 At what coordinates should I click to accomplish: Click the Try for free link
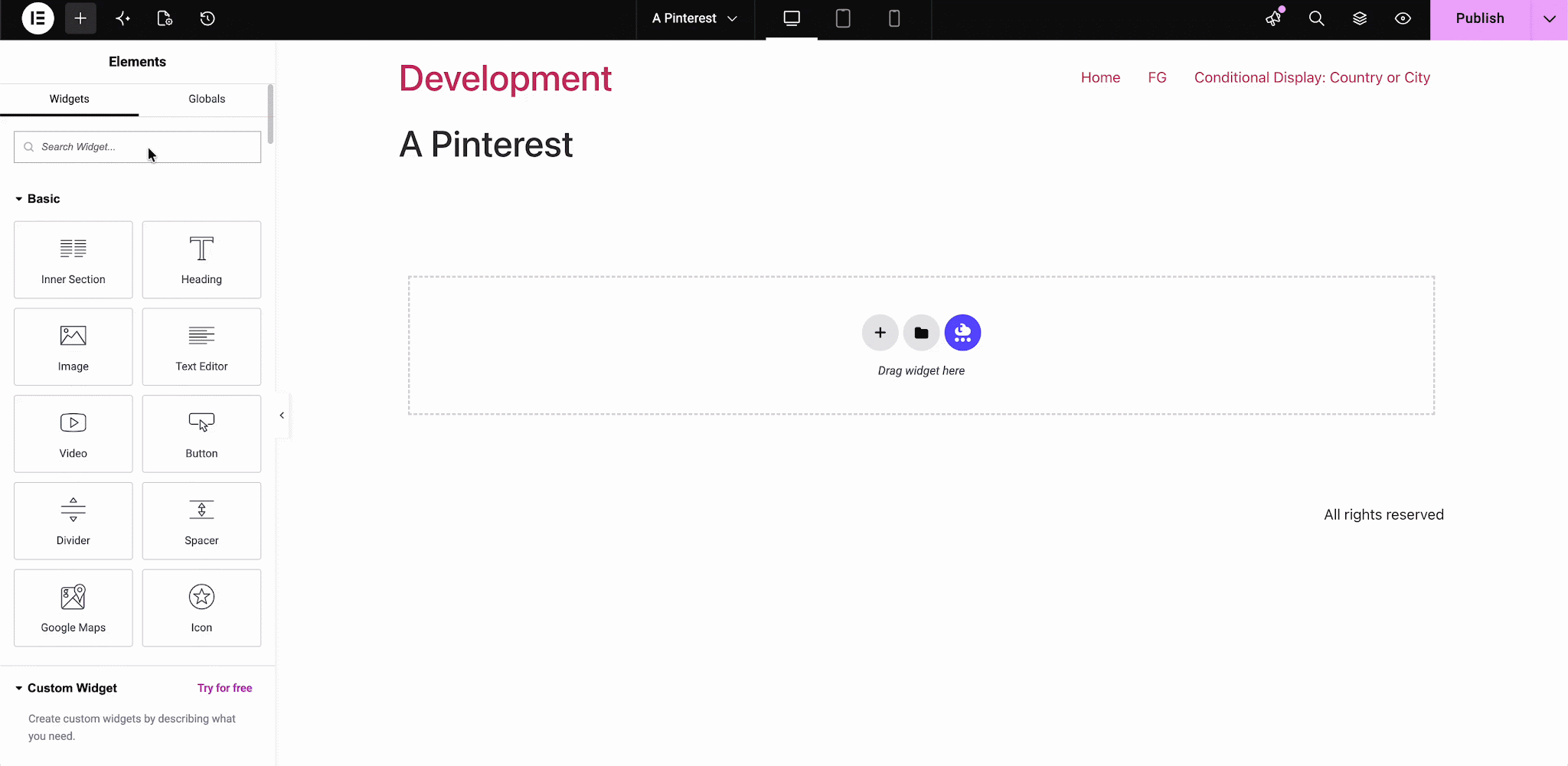pos(224,688)
